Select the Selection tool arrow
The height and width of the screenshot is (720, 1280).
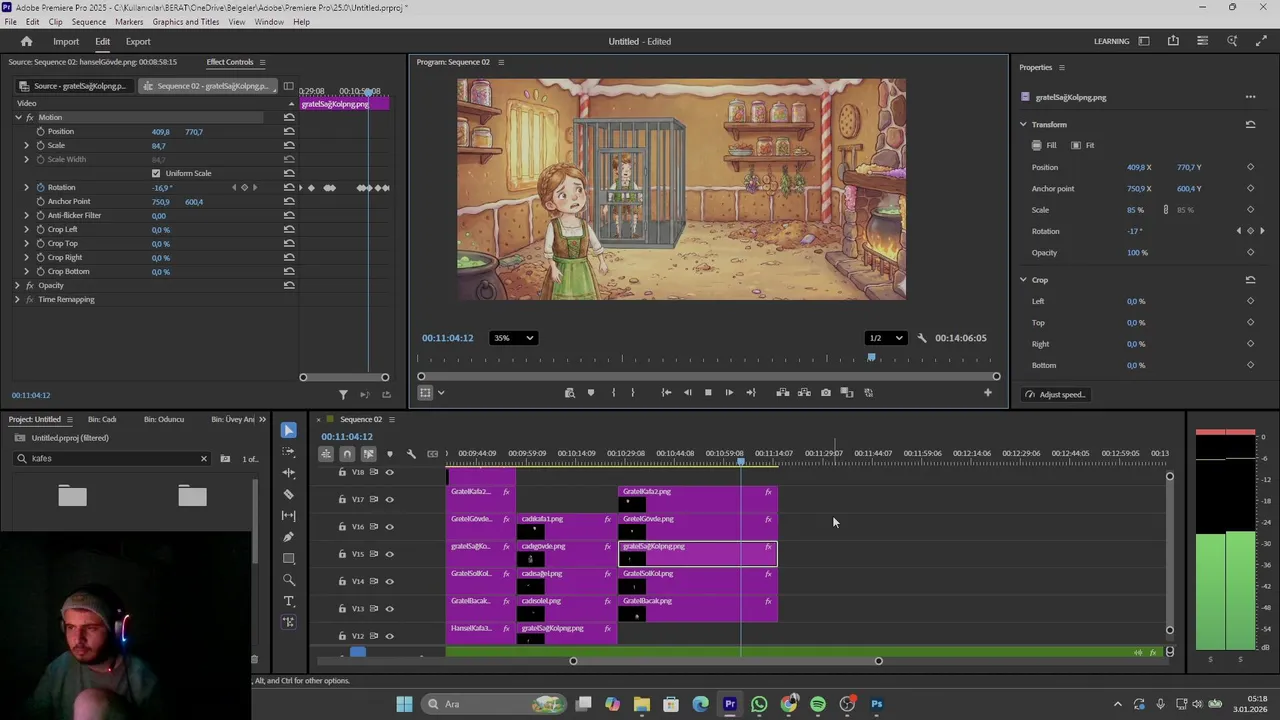289,430
